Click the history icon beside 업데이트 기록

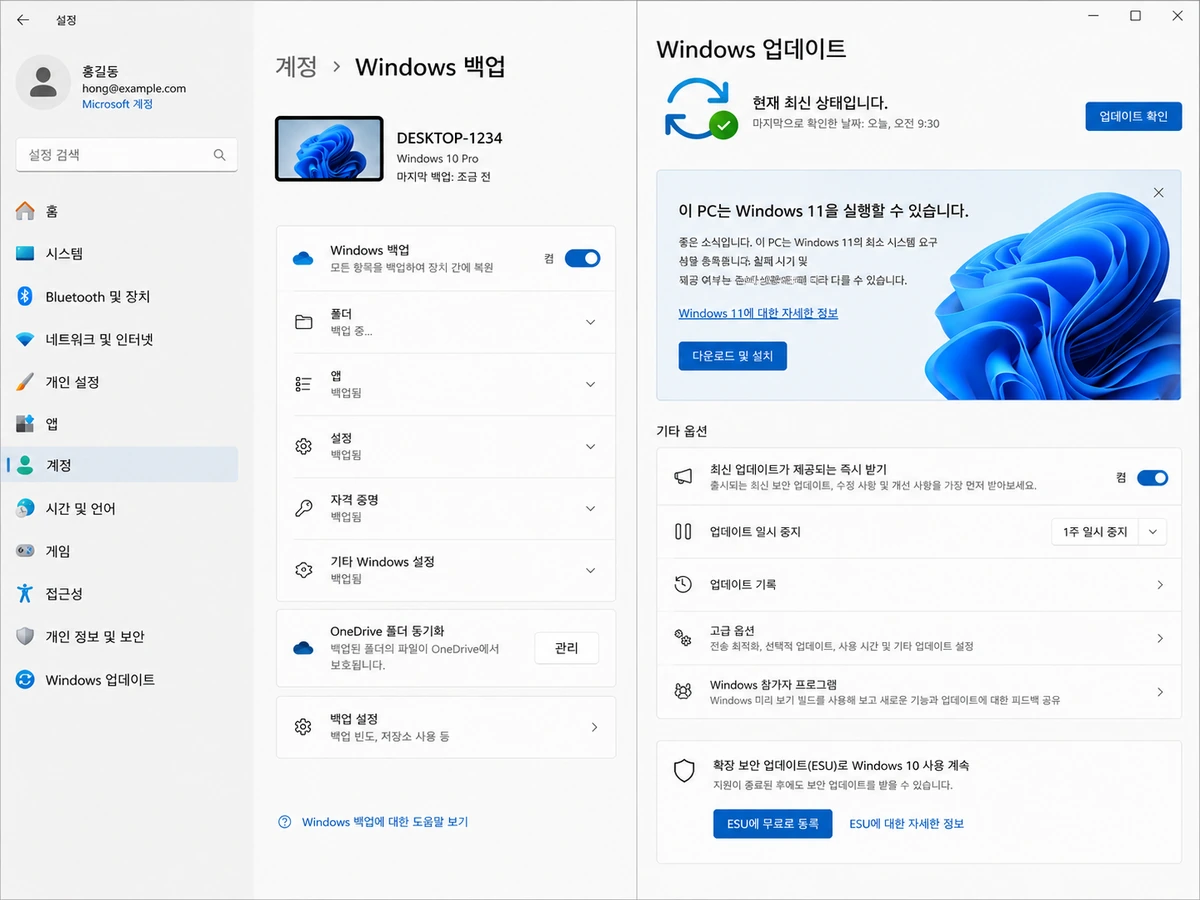tap(683, 584)
